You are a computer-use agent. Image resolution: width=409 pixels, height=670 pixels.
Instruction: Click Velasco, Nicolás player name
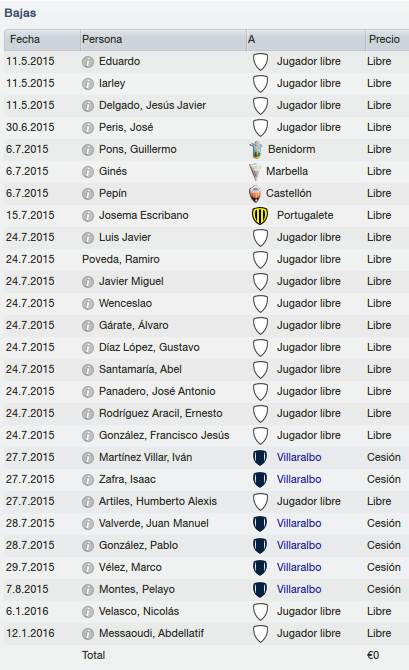pos(139,611)
